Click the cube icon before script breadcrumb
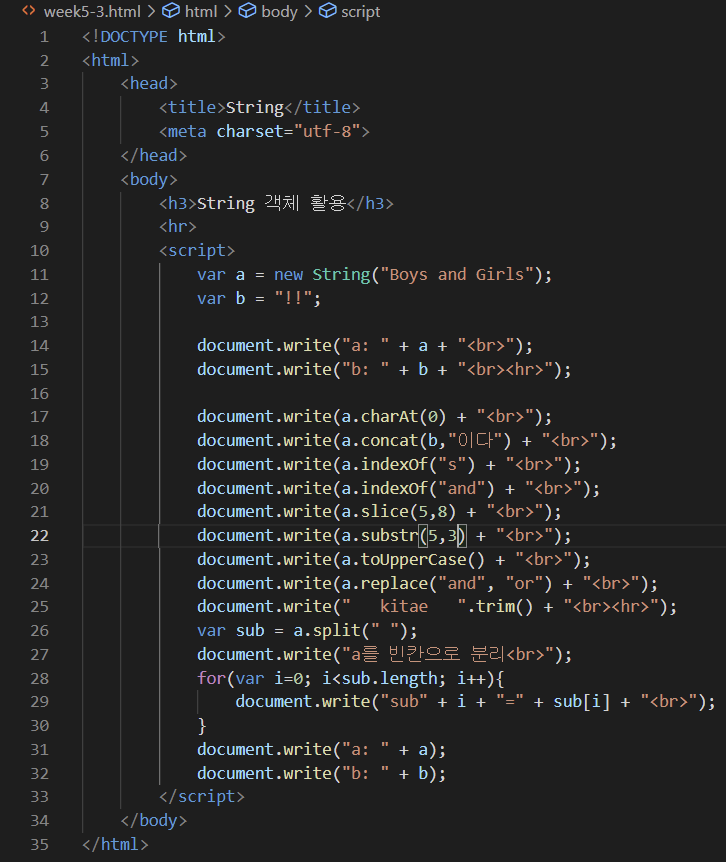 pos(328,10)
